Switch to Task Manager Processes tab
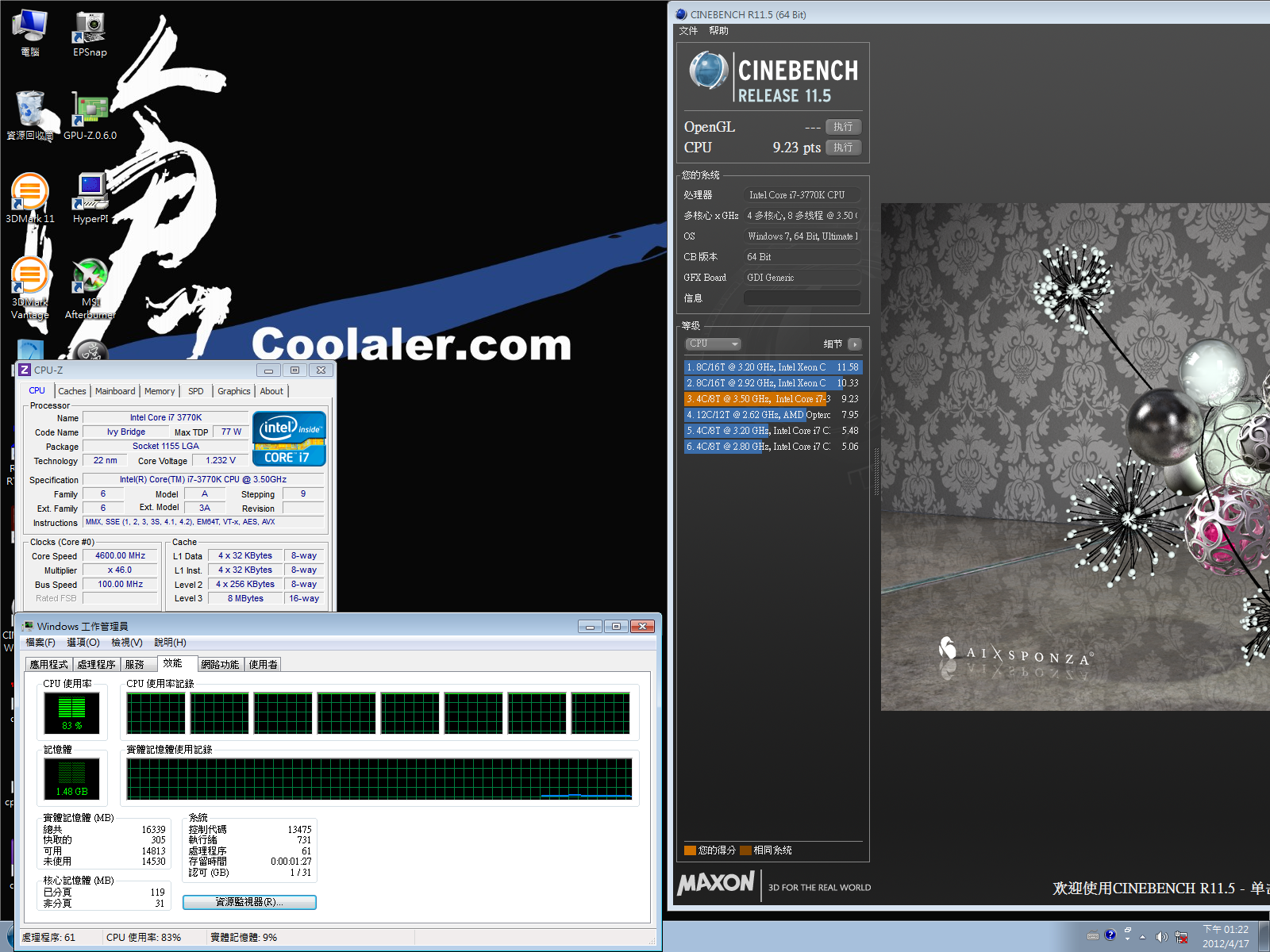1270x952 pixels. tap(97, 665)
